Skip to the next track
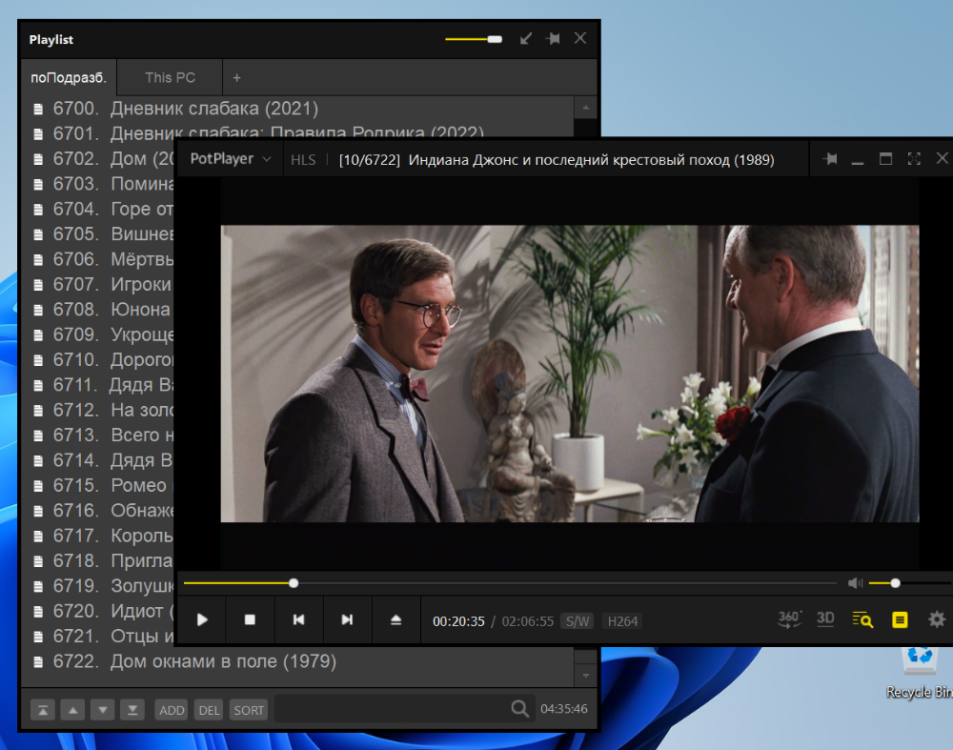 [347, 619]
